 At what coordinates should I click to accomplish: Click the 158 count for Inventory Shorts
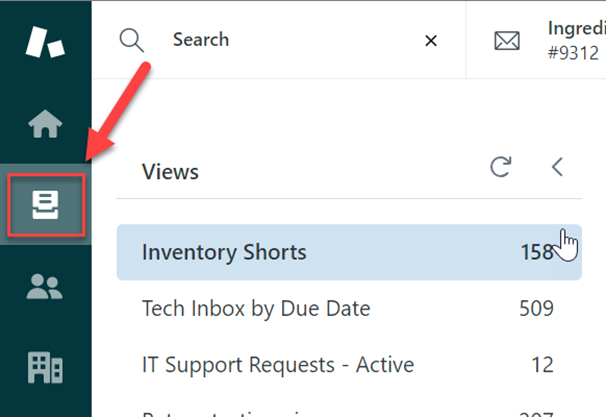[x=536, y=251]
